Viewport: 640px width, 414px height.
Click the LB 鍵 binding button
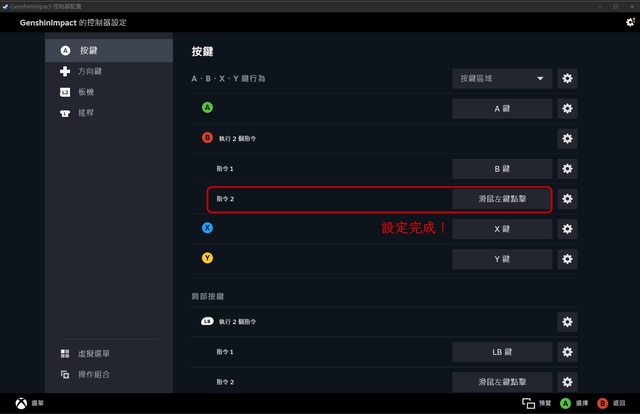(502, 352)
